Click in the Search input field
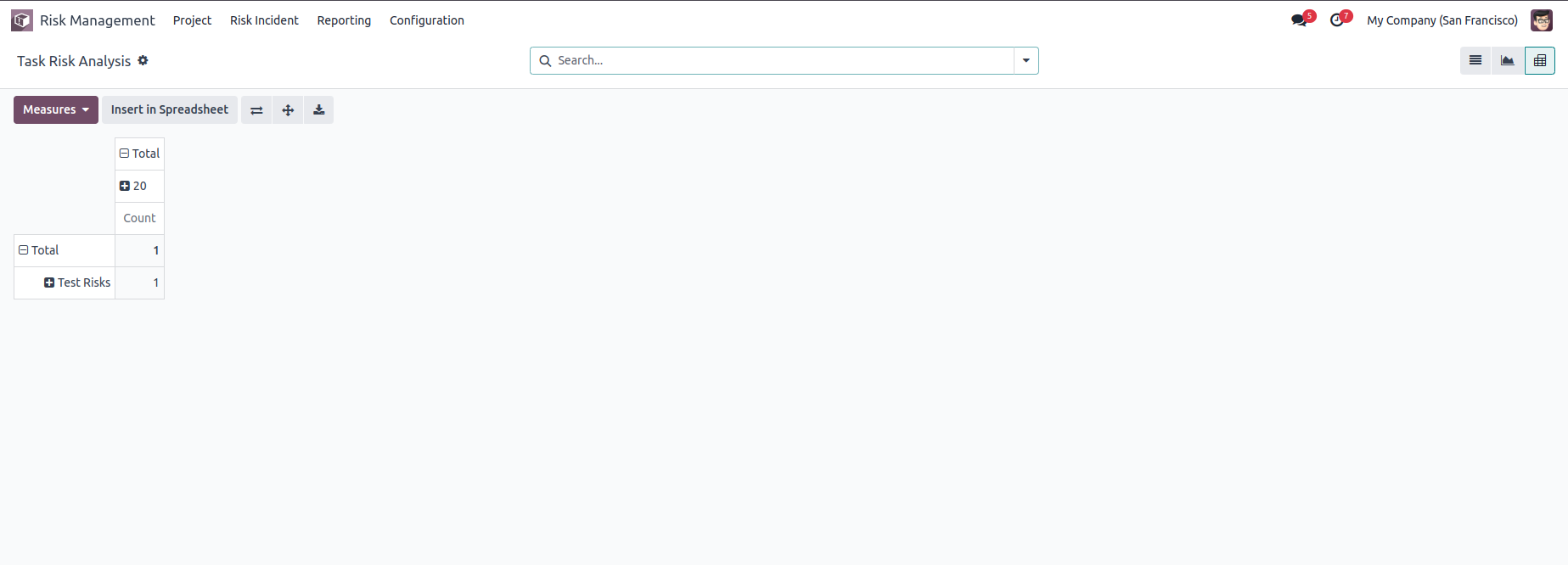The width and height of the screenshot is (1568, 565). (x=781, y=60)
